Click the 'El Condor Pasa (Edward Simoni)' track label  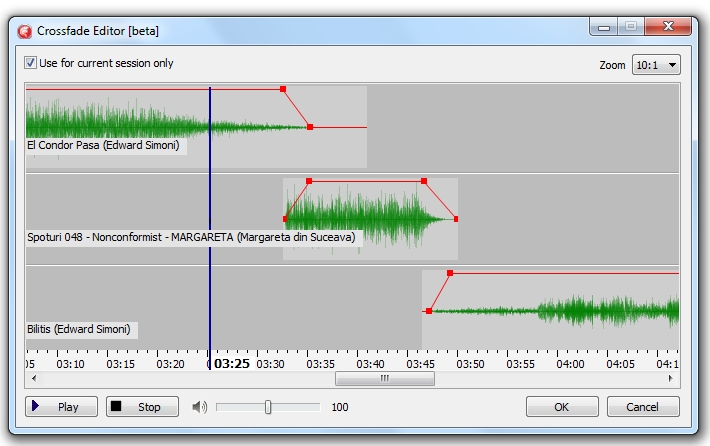click(104, 145)
